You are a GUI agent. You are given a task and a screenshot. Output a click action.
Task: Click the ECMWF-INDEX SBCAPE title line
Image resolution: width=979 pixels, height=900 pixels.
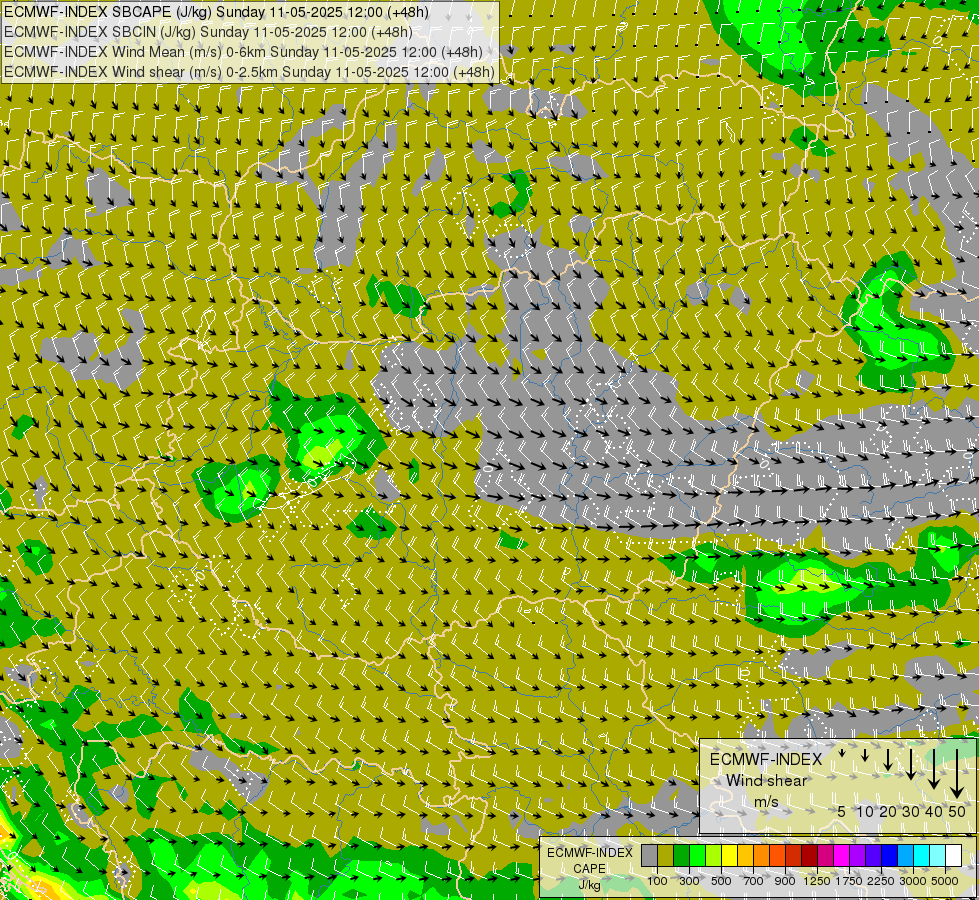[219, 12]
